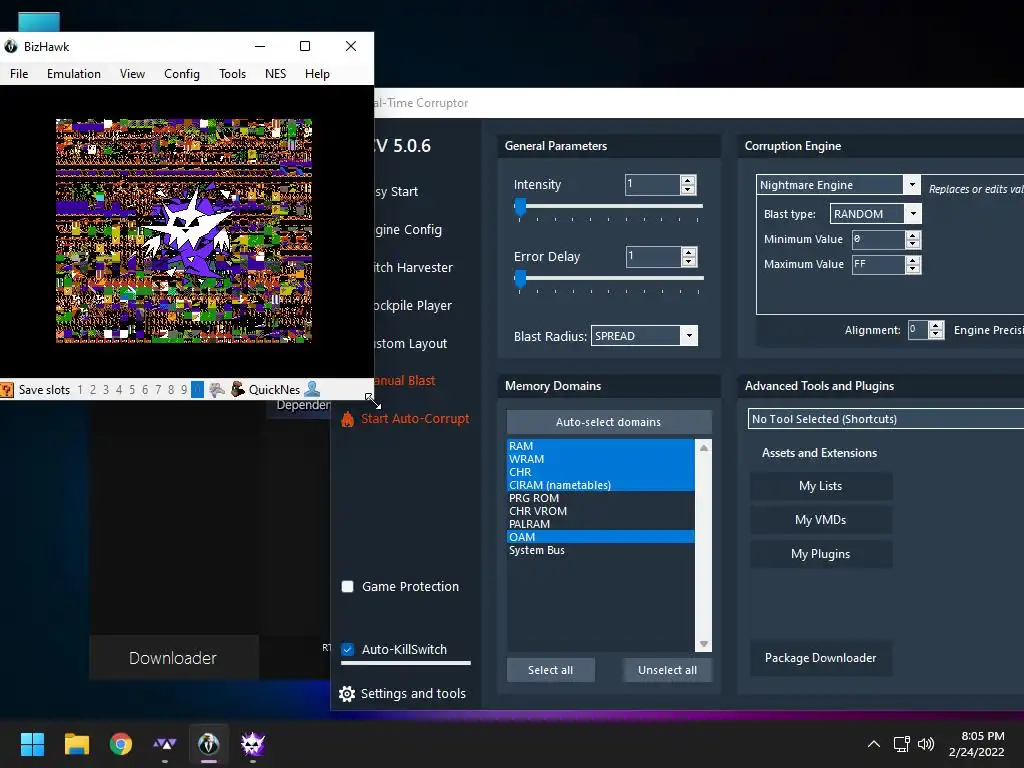The height and width of the screenshot is (768, 1024).
Task: Click Auto-select domains button
Action: click(x=609, y=422)
